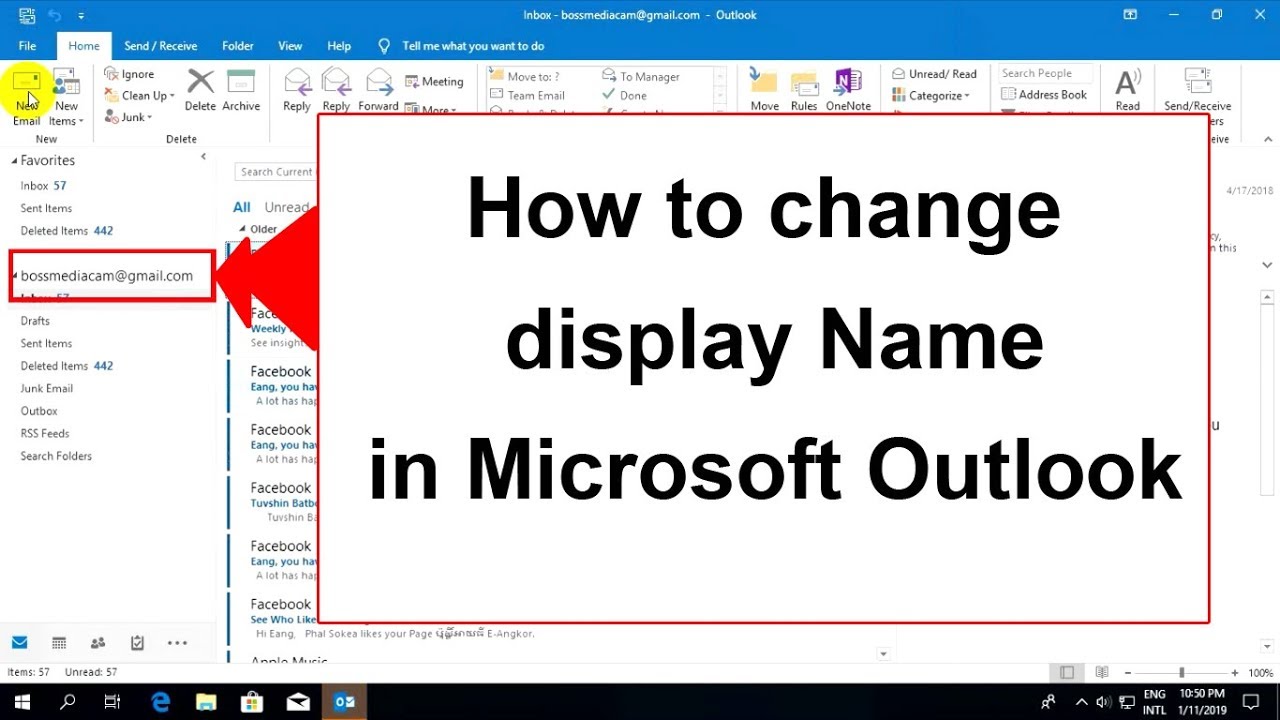Select Done quick step
The height and width of the screenshot is (720, 1280).
(625, 96)
